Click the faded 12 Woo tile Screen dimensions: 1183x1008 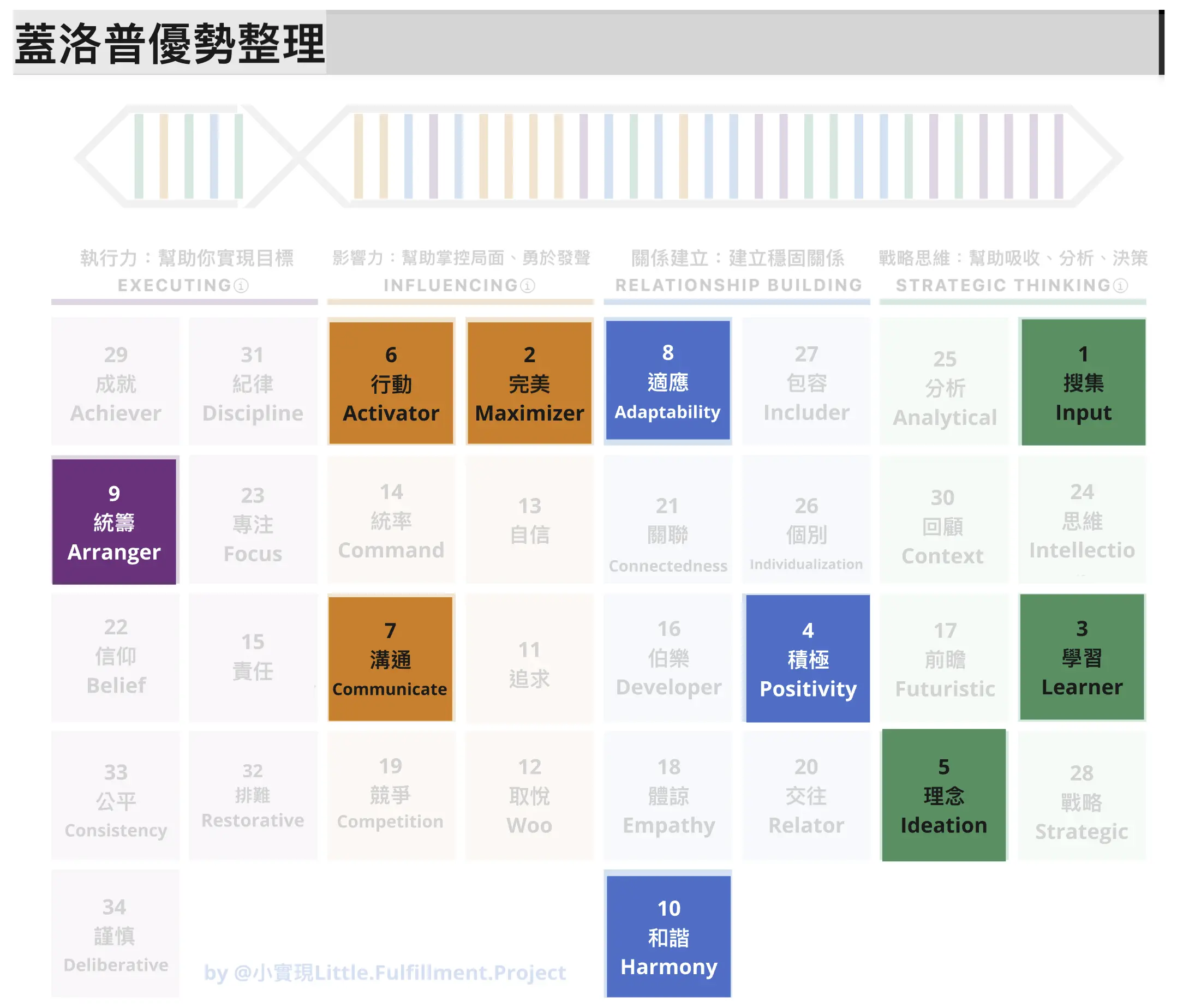click(x=529, y=796)
